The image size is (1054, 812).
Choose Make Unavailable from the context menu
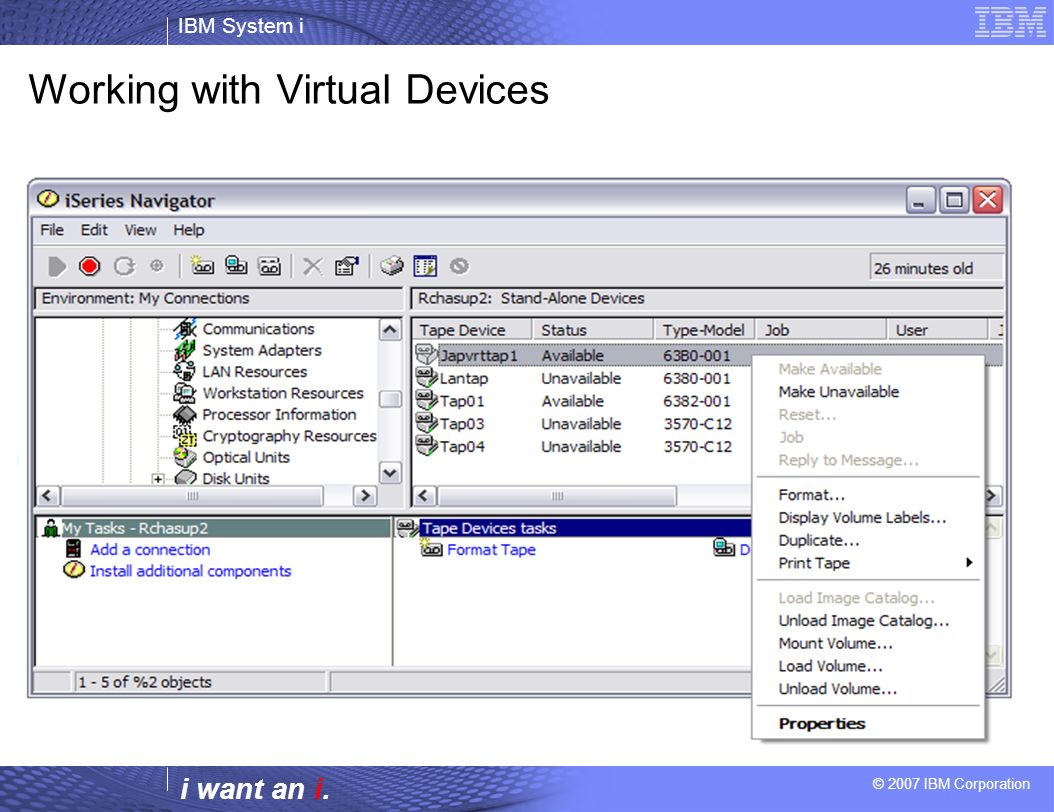(x=839, y=392)
